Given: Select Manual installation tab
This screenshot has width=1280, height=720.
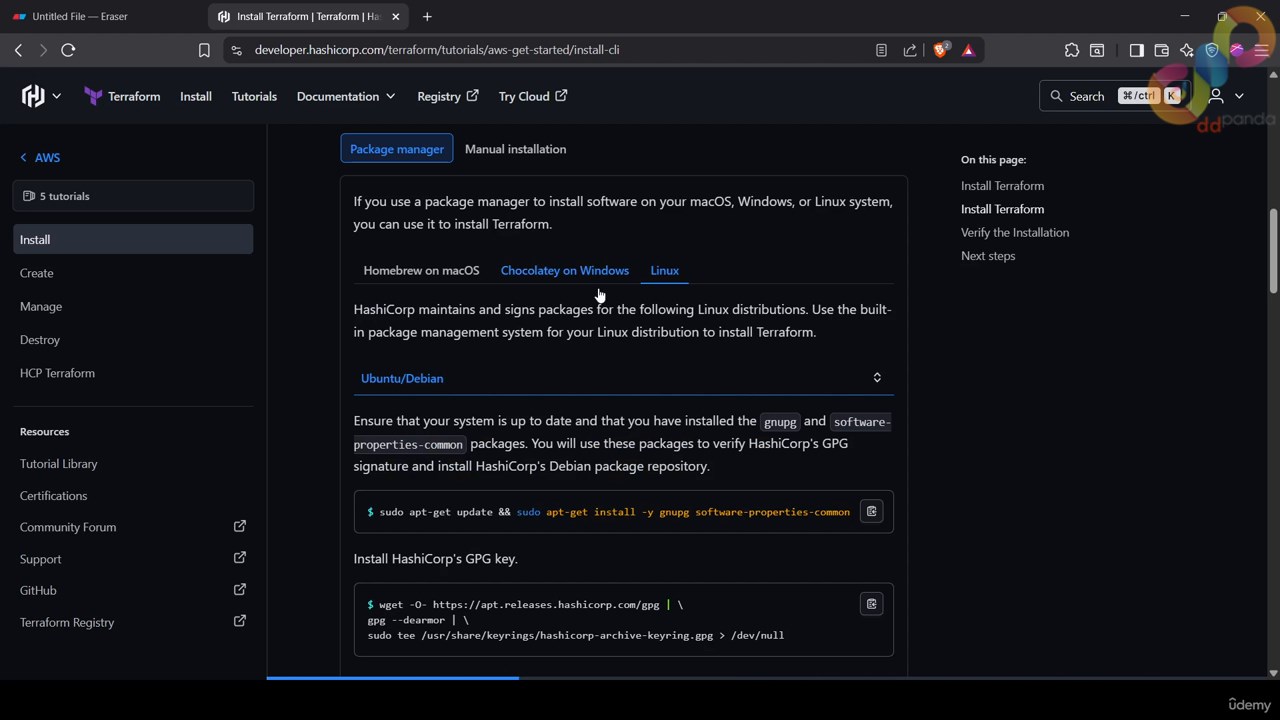Looking at the screenshot, I should pos(515,149).
